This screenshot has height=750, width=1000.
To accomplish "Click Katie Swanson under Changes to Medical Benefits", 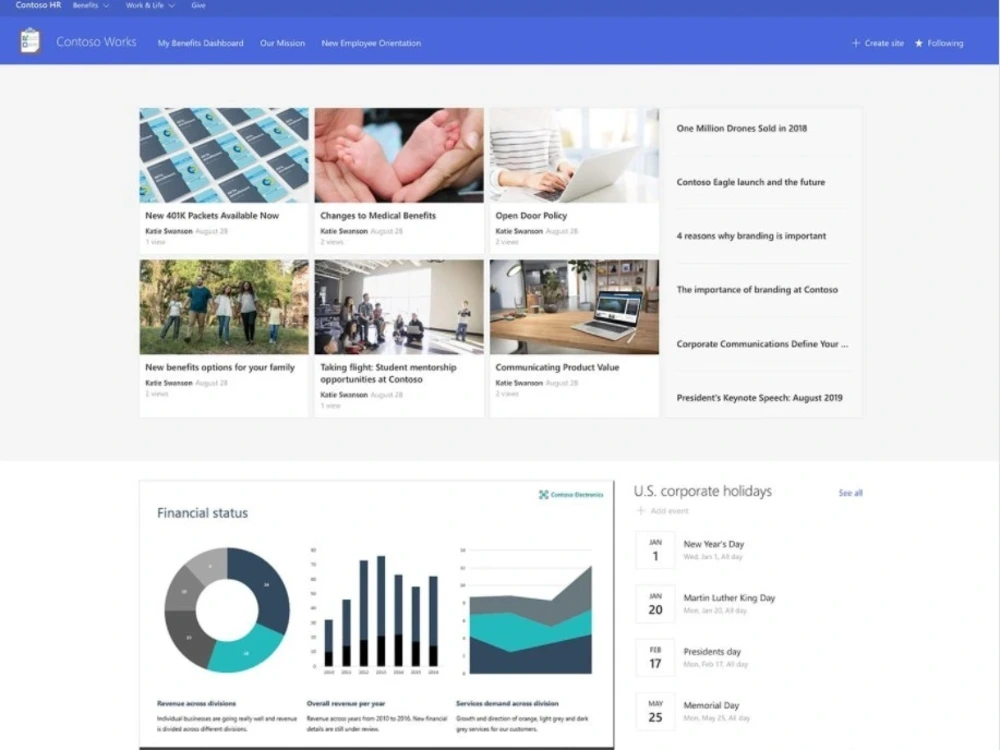I will pos(344,231).
